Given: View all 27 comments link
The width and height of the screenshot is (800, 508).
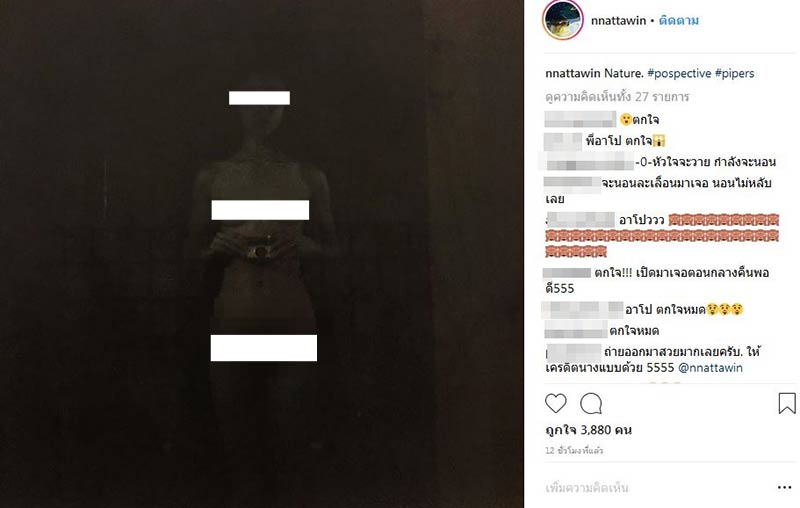Looking at the screenshot, I should point(617,96).
